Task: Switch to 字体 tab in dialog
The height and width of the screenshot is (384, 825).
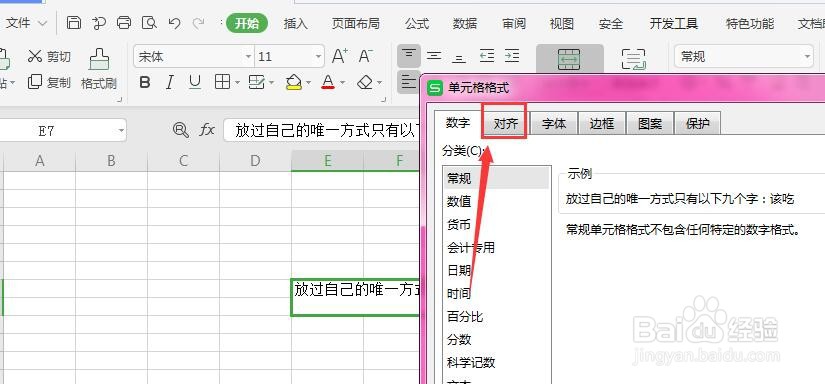Action: (554, 124)
